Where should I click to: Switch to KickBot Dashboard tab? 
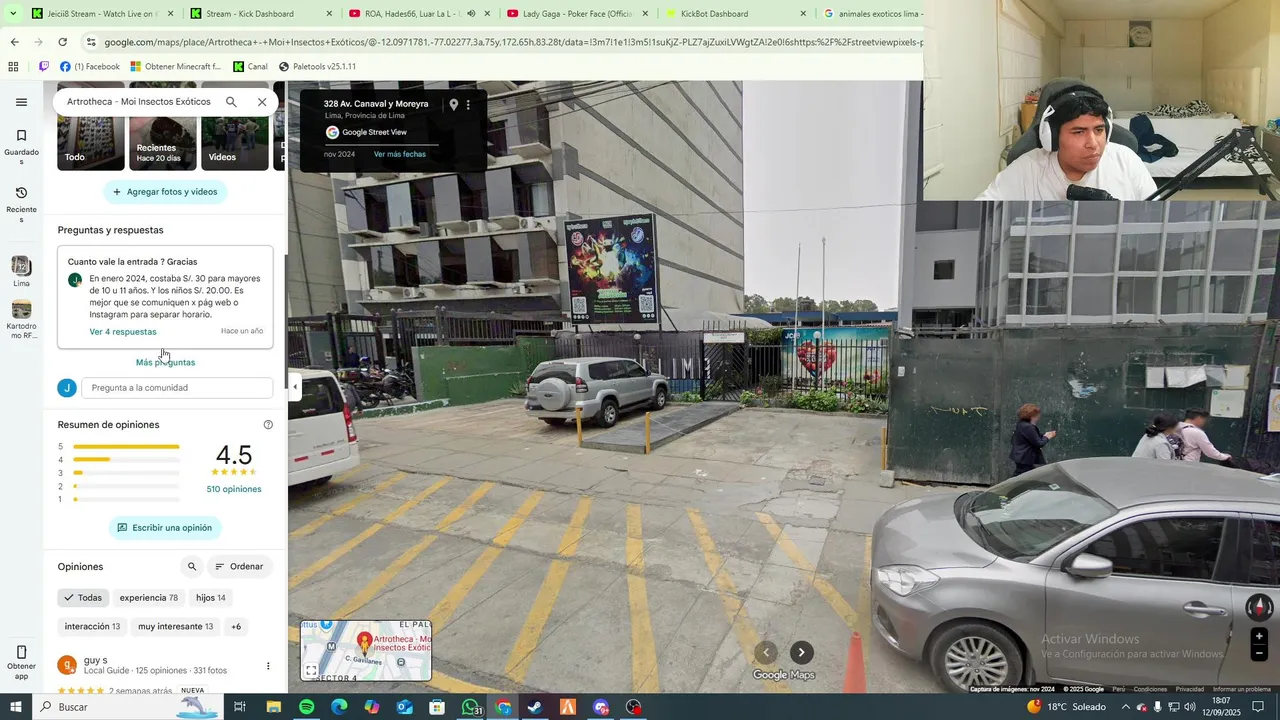point(736,14)
